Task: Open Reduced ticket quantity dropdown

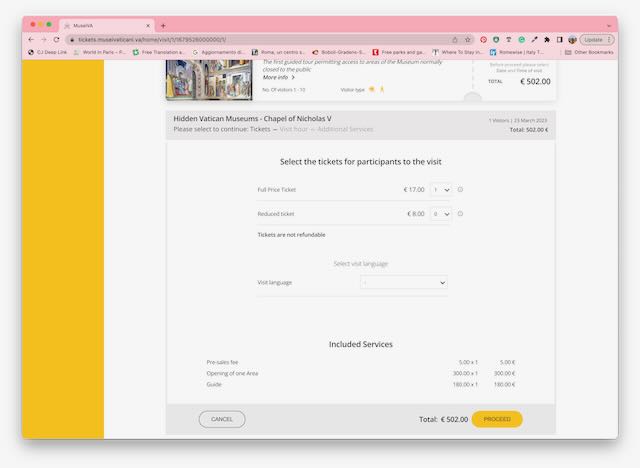Action: point(440,214)
